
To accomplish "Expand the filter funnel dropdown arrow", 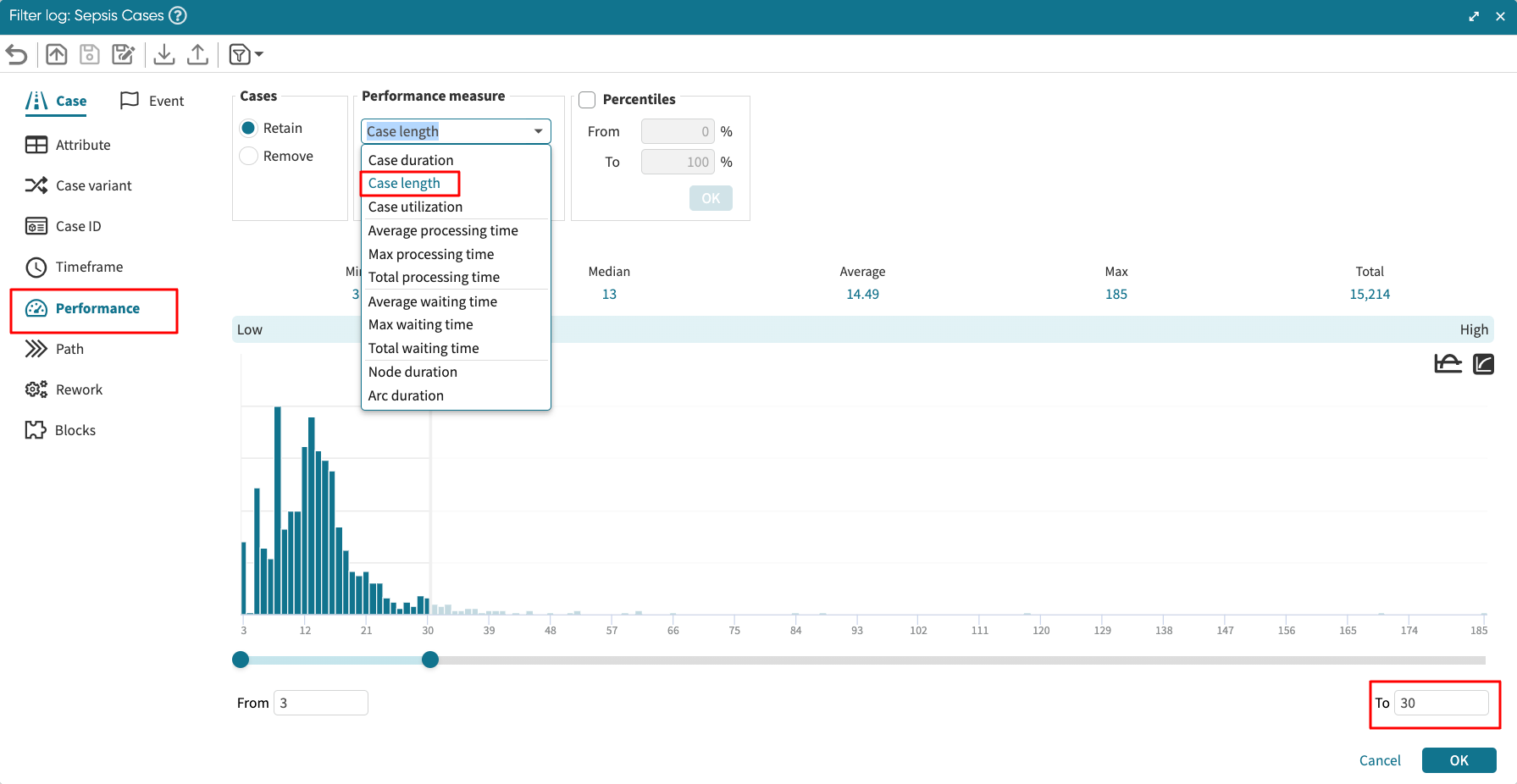I will 259,55.
